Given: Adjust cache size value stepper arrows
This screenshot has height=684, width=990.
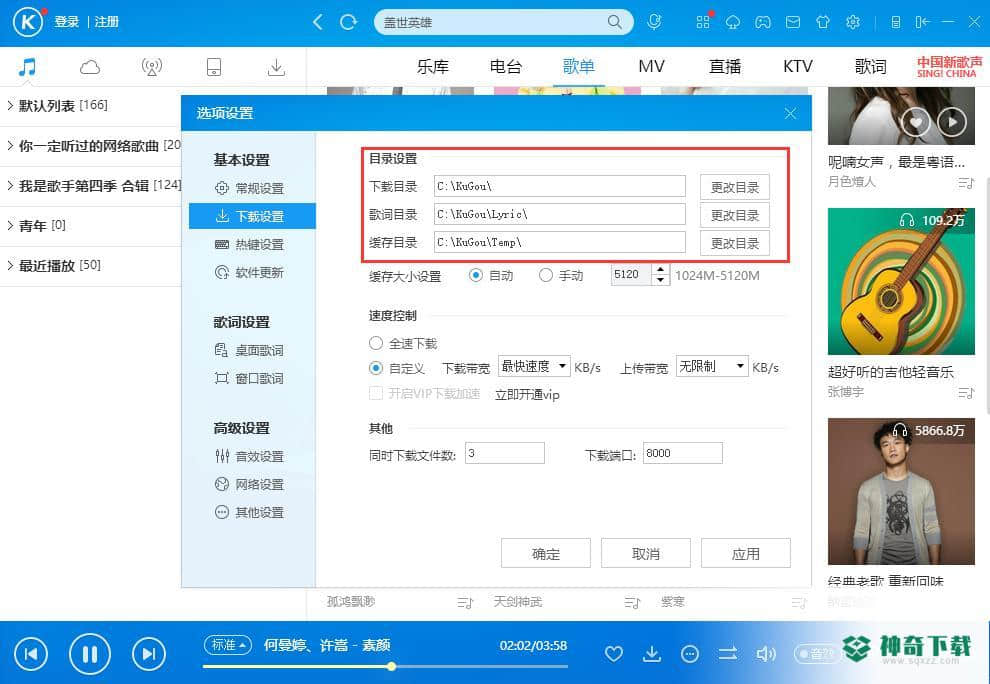Looking at the screenshot, I should (660, 275).
